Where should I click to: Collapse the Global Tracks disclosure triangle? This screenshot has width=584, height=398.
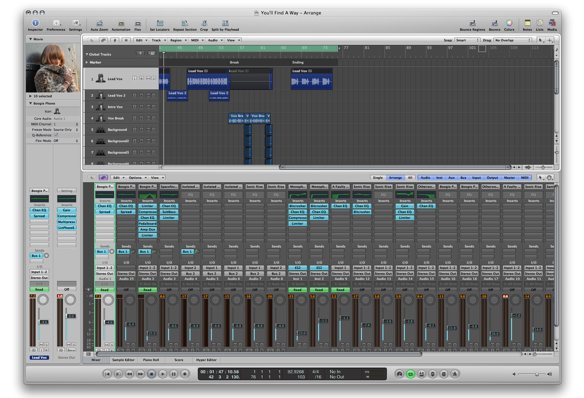[87, 54]
